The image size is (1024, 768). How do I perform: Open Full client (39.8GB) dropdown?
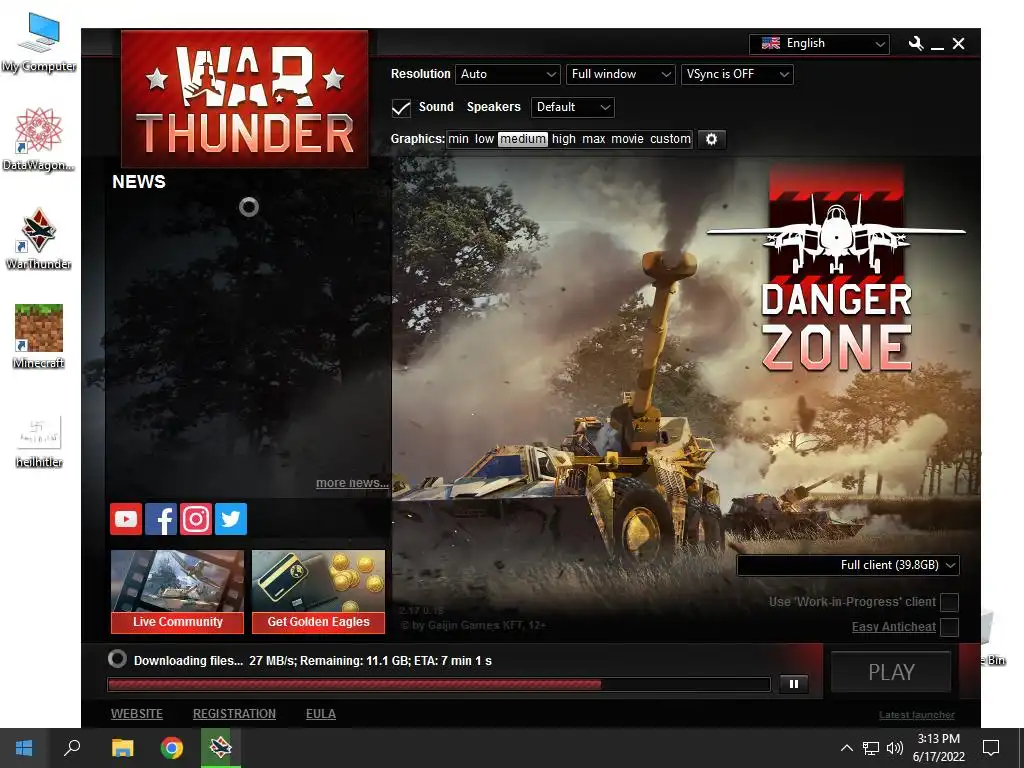tap(848, 565)
